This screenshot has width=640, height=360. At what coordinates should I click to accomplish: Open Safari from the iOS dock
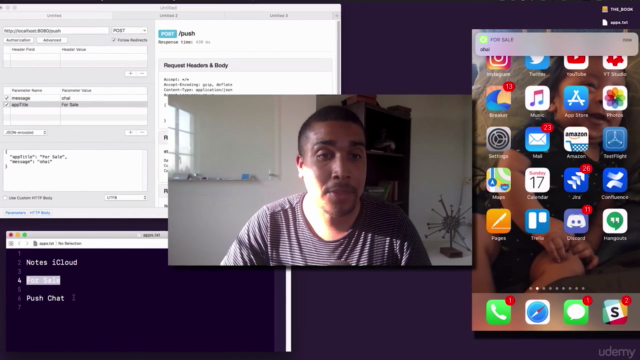pyautogui.click(x=537, y=312)
